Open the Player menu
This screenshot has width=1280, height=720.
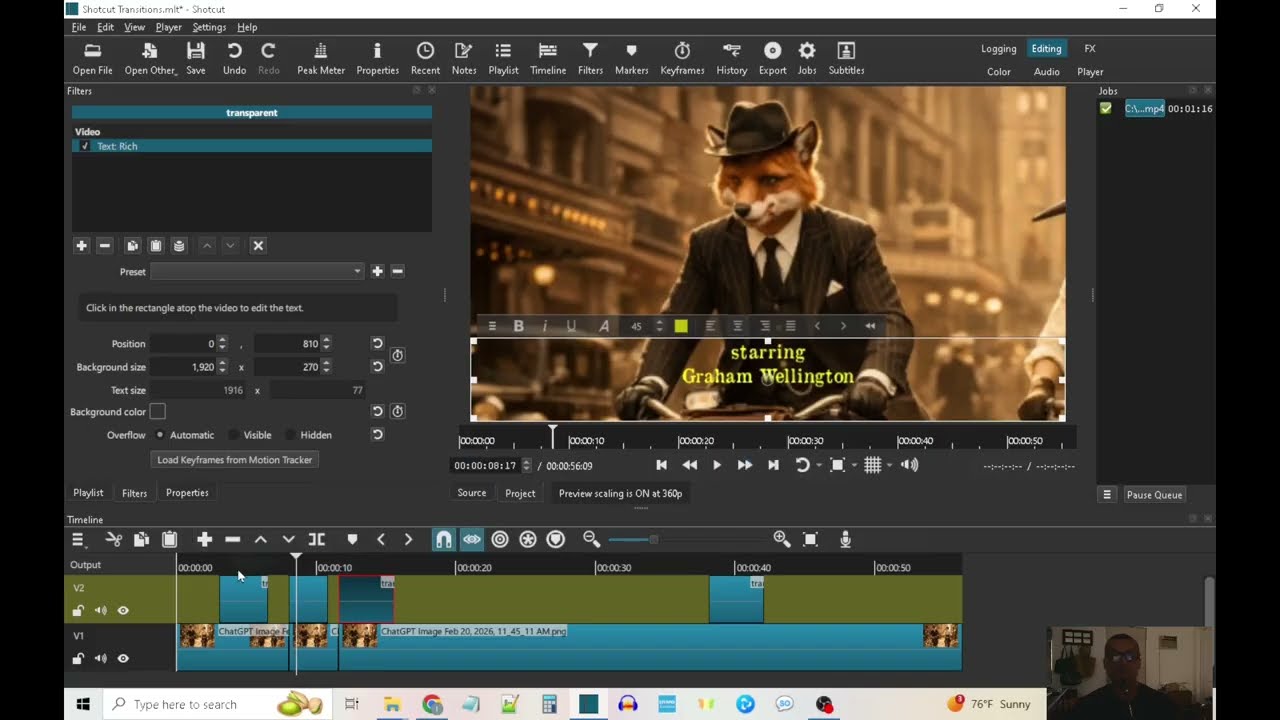168,27
